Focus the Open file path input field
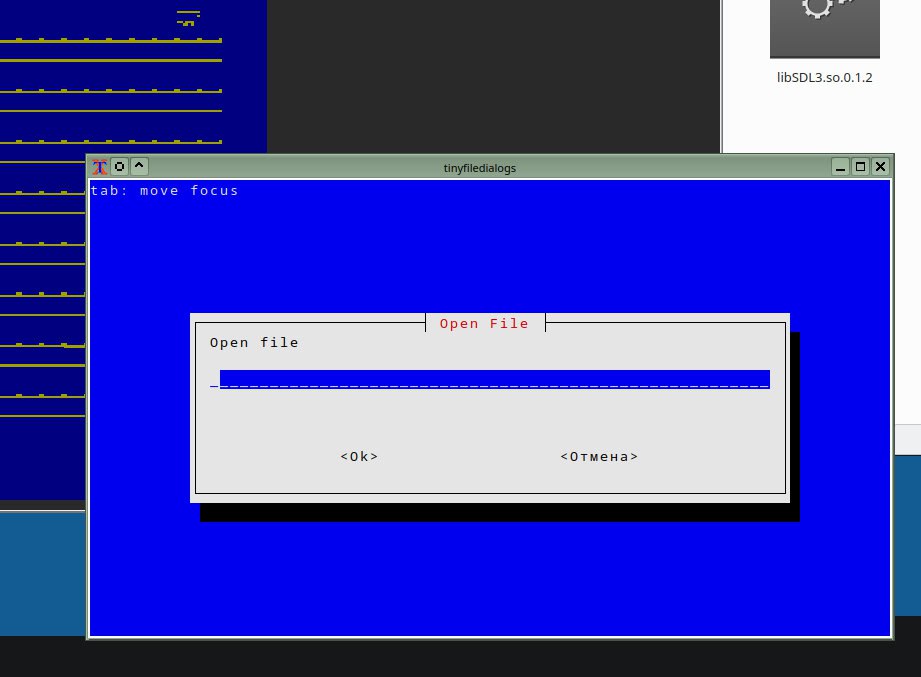This screenshot has height=677, width=921. (494, 379)
